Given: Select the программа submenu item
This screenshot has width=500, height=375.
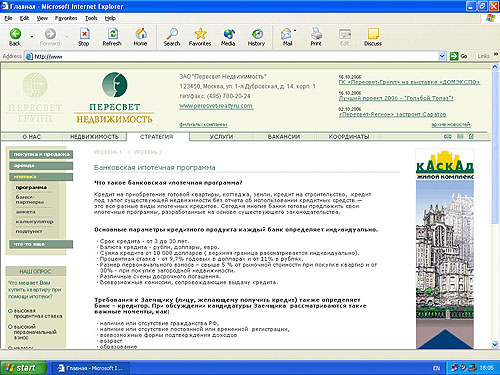Looking at the screenshot, I should pyautogui.click(x=31, y=188).
